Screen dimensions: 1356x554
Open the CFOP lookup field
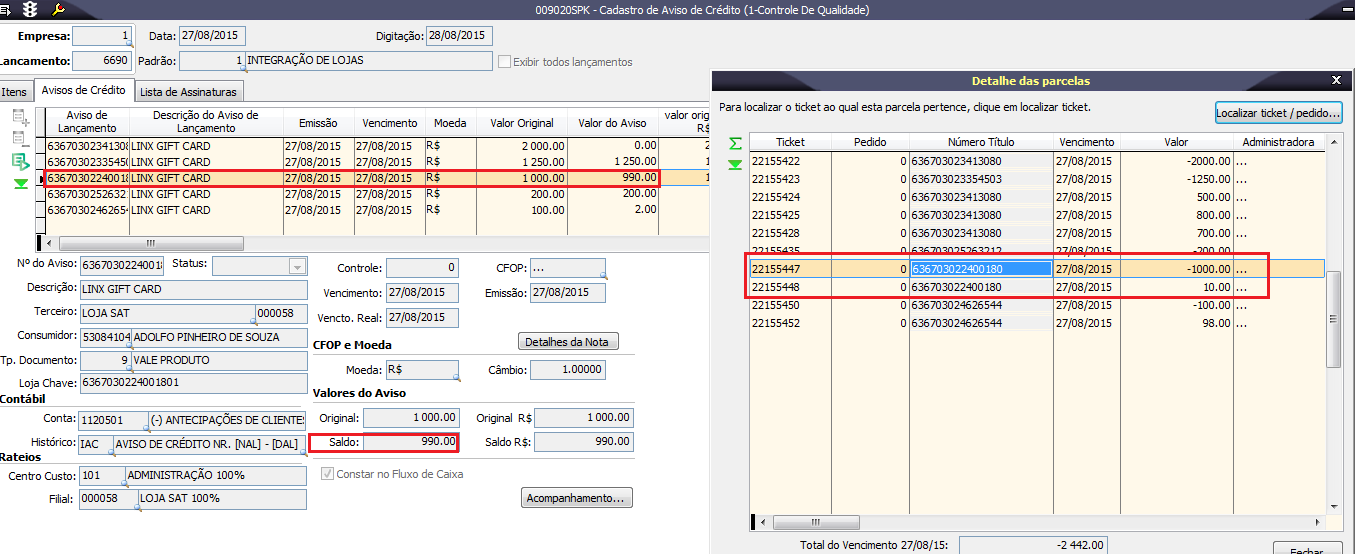(567, 268)
